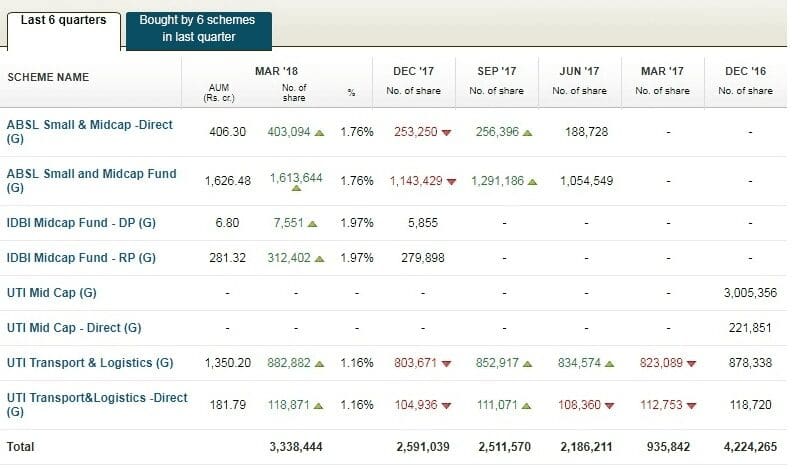
Task: Select AUM value 1,626.48
Action: pos(228,181)
